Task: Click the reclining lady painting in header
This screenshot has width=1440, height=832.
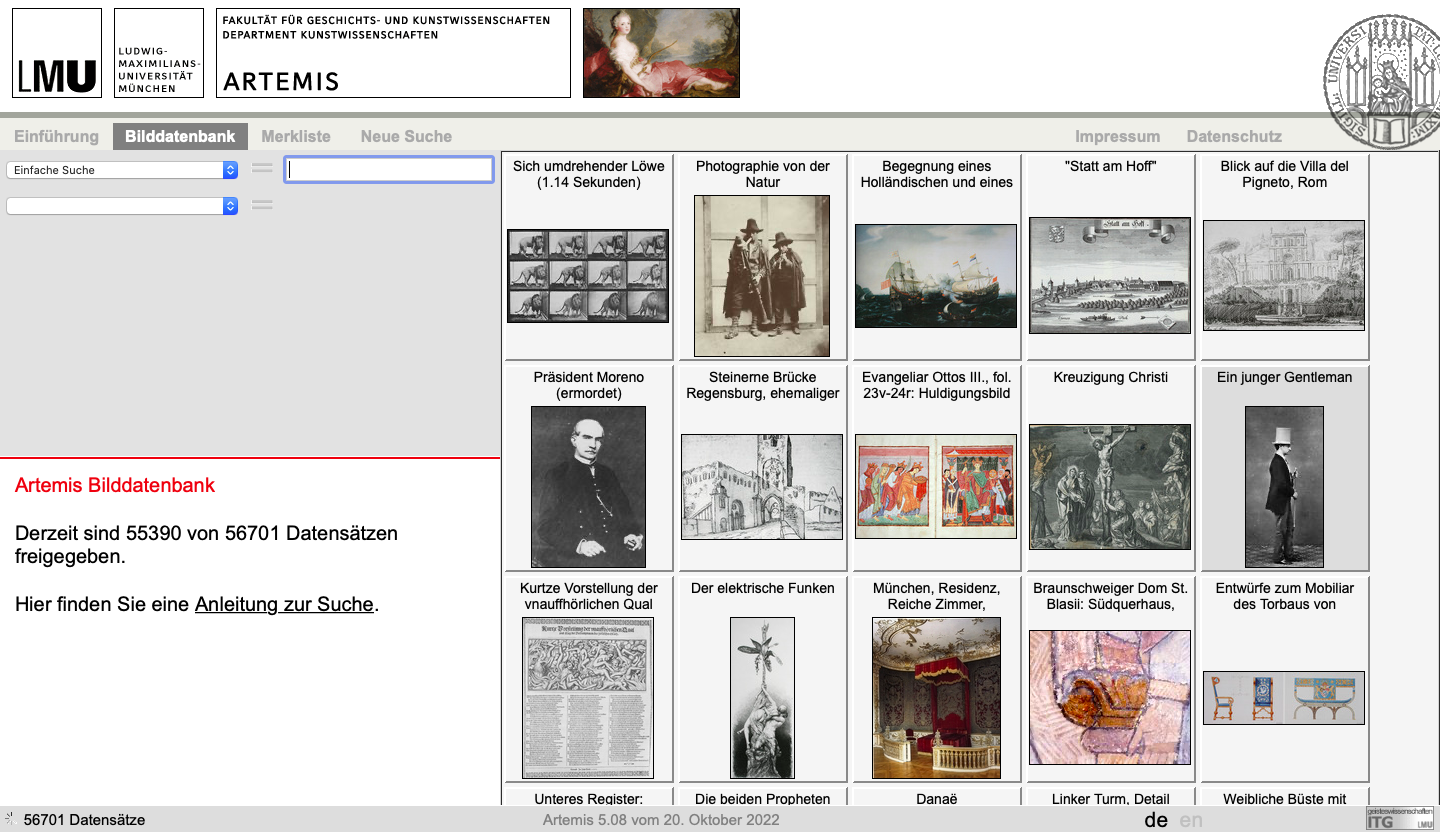Action: point(661,53)
